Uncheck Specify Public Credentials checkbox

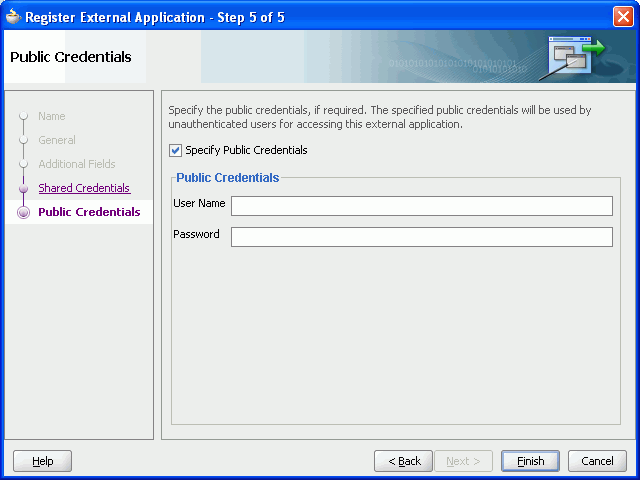[176, 151]
